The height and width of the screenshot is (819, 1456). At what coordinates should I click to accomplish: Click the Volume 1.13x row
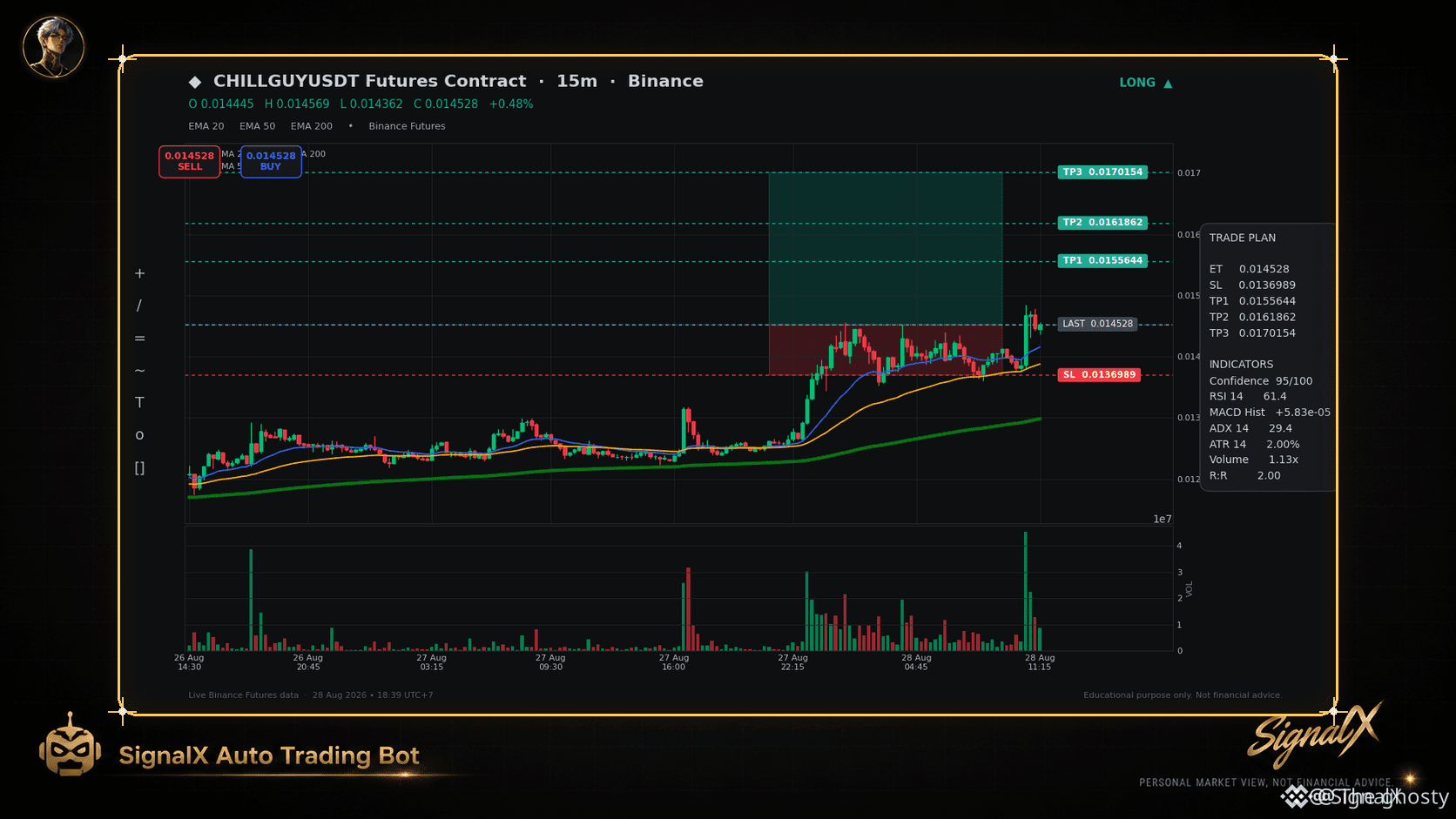pyautogui.click(x=1253, y=460)
